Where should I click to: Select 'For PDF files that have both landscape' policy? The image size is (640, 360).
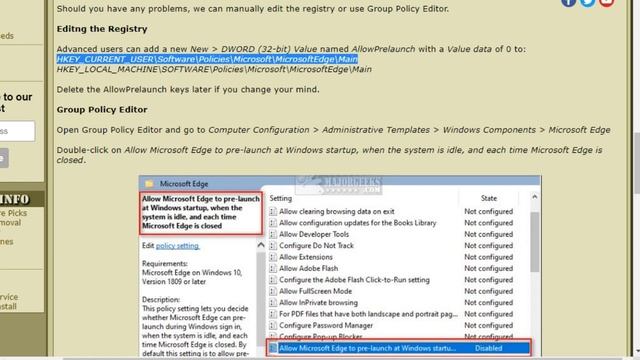pos(368,314)
